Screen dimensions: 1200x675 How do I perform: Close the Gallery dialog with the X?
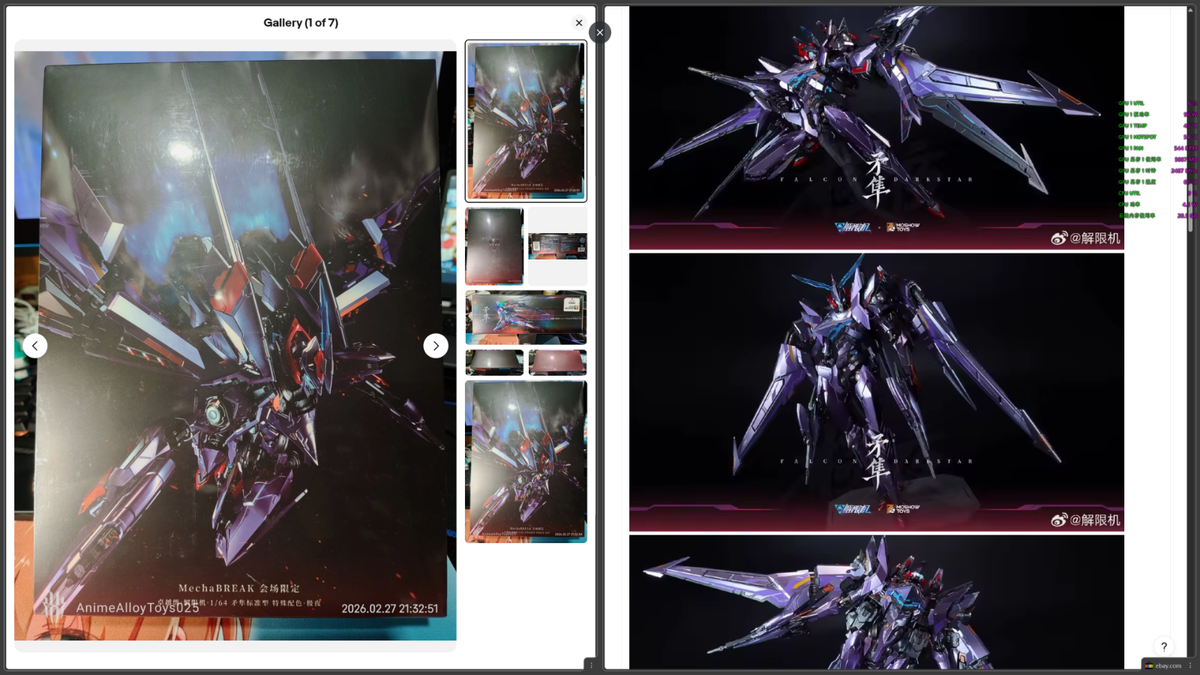point(578,23)
